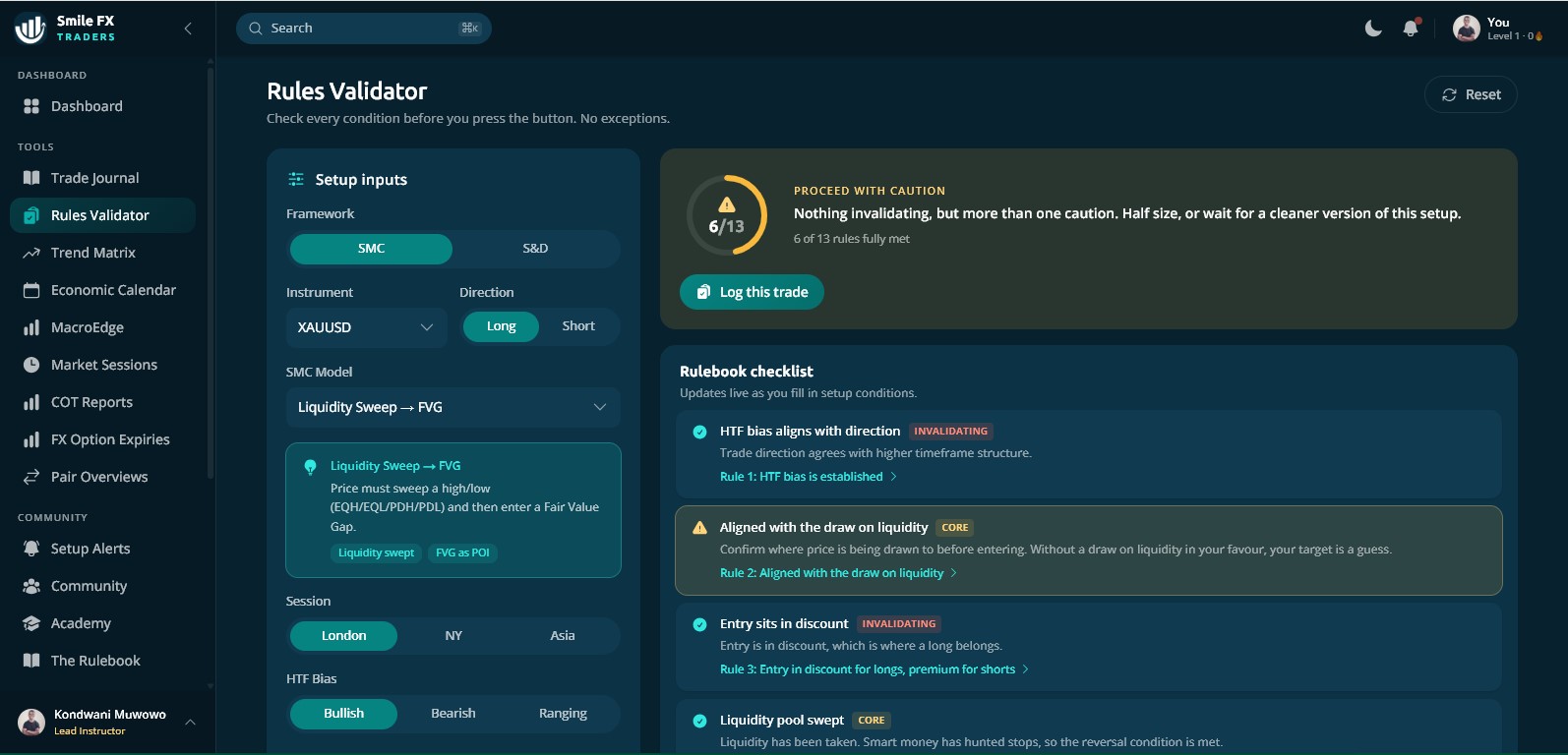Open your profile avatar in the header
The width and height of the screenshot is (1568, 755).
[1466, 29]
